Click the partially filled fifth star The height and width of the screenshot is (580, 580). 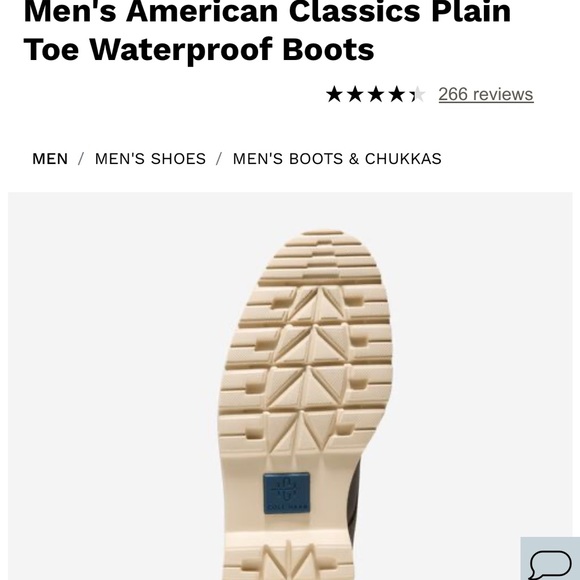[417, 94]
